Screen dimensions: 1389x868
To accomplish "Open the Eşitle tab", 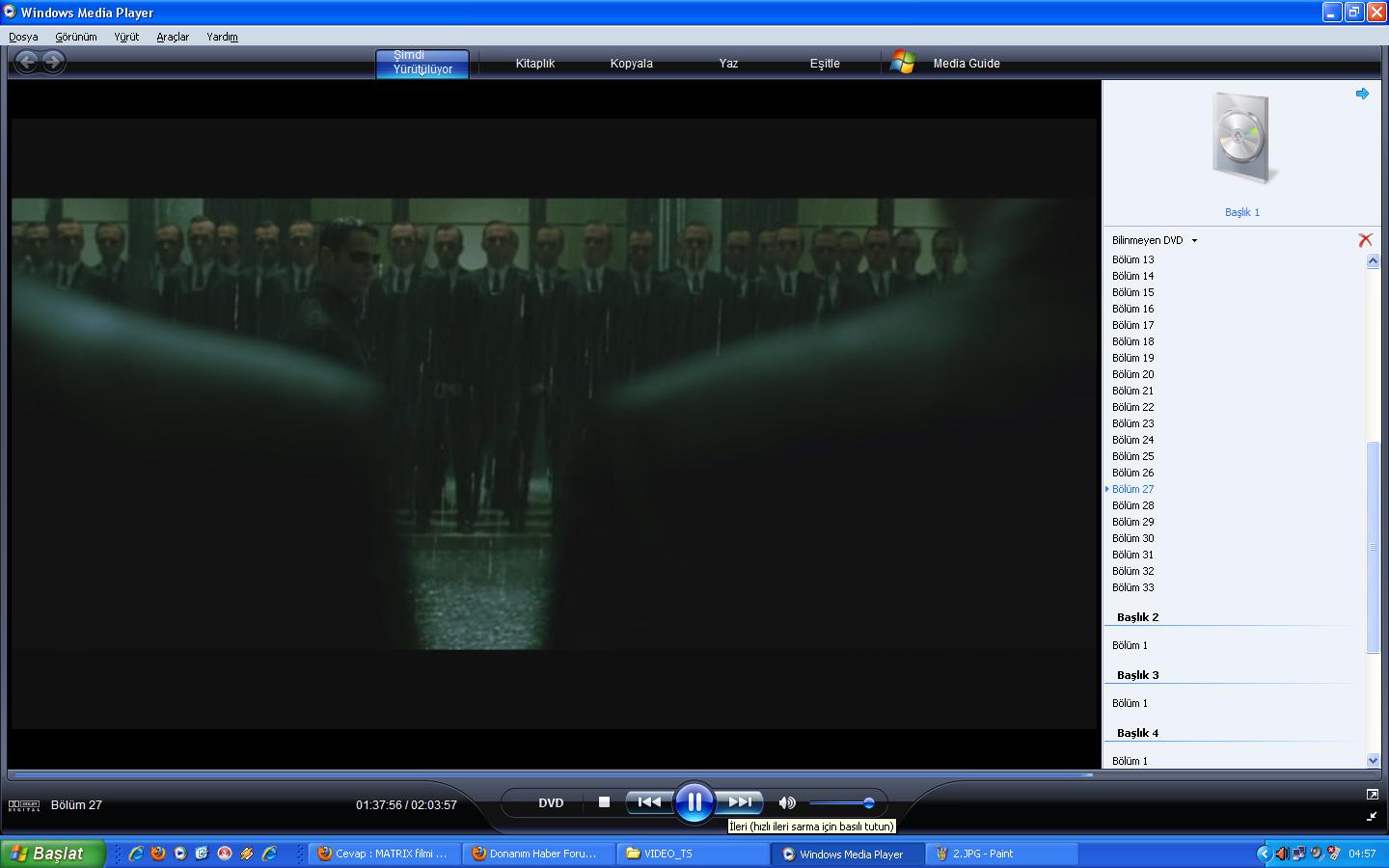I will click(x=825, y=64).
